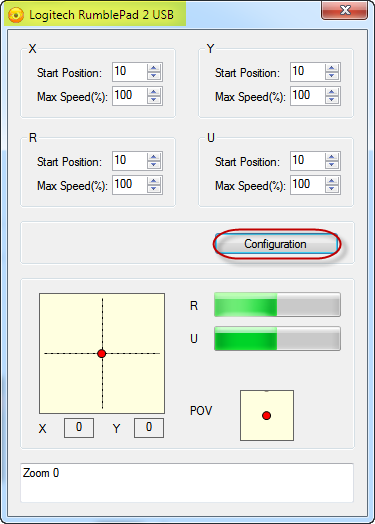
Task: Decrease X Max Speed with down arrow
Action: pos(154,100)
